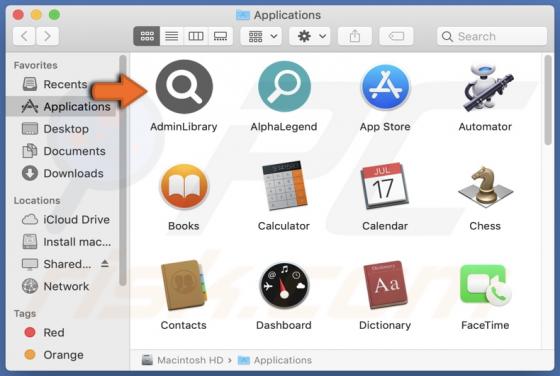Select the Chess app icon
The image size is (560, 376).
[485, 186]
